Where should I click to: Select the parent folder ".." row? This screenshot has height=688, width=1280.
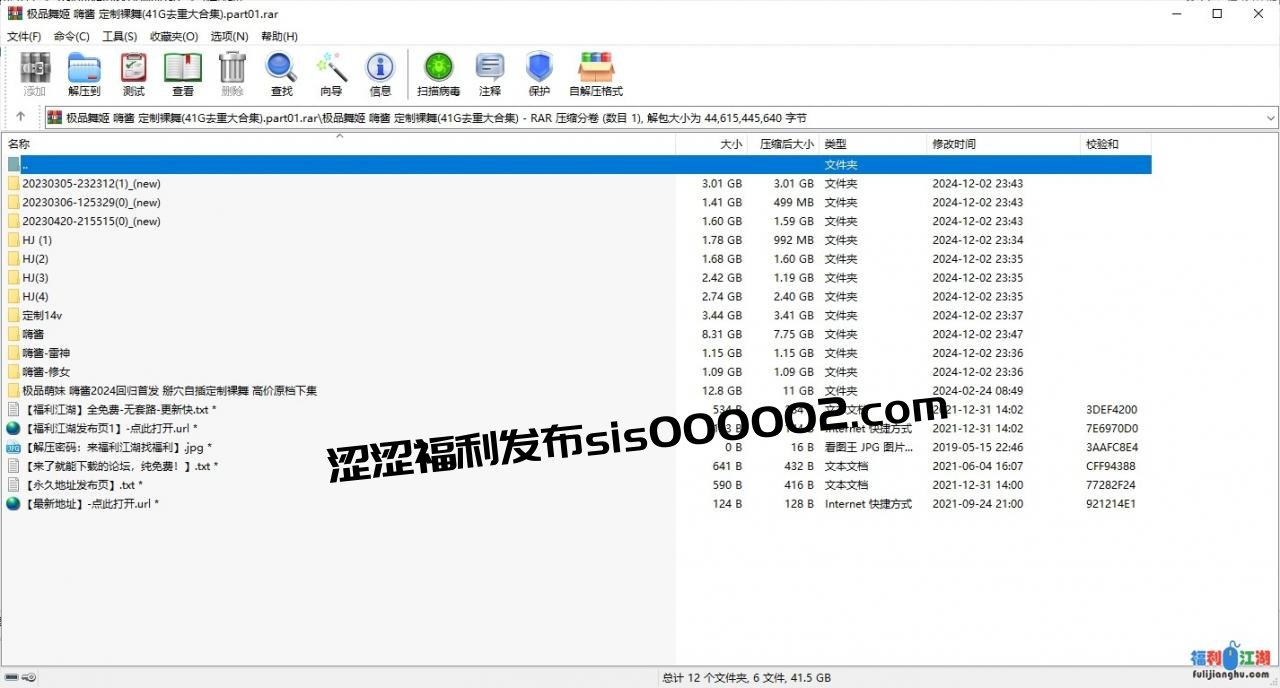click(578, 165)
